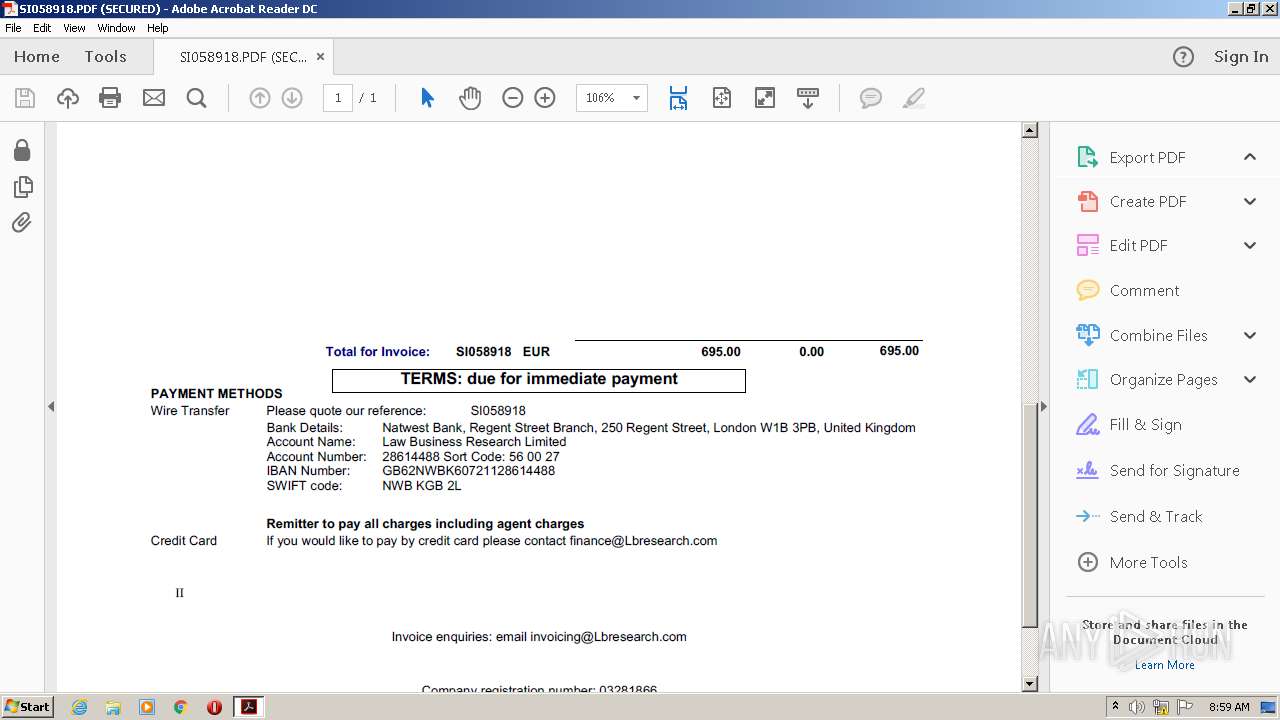Image resolution: width=1280 pixels, height=720 pixels.
Task: Open Media Player from the taskbar
Action: pos(147,707)
